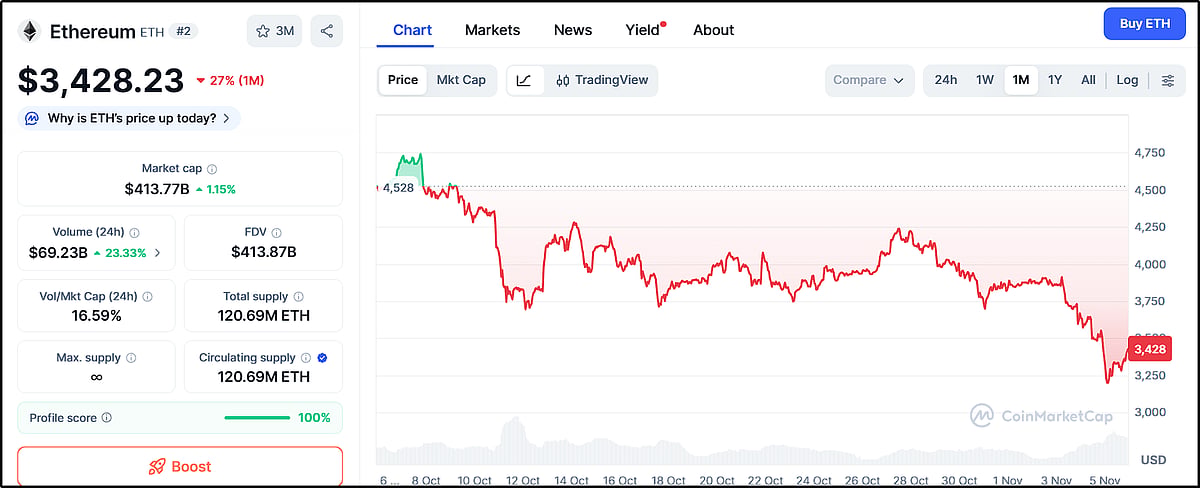Click the info icon beside Market cap
The width and height of the screenshot is (1200, 488).
(x=212, y=169)
